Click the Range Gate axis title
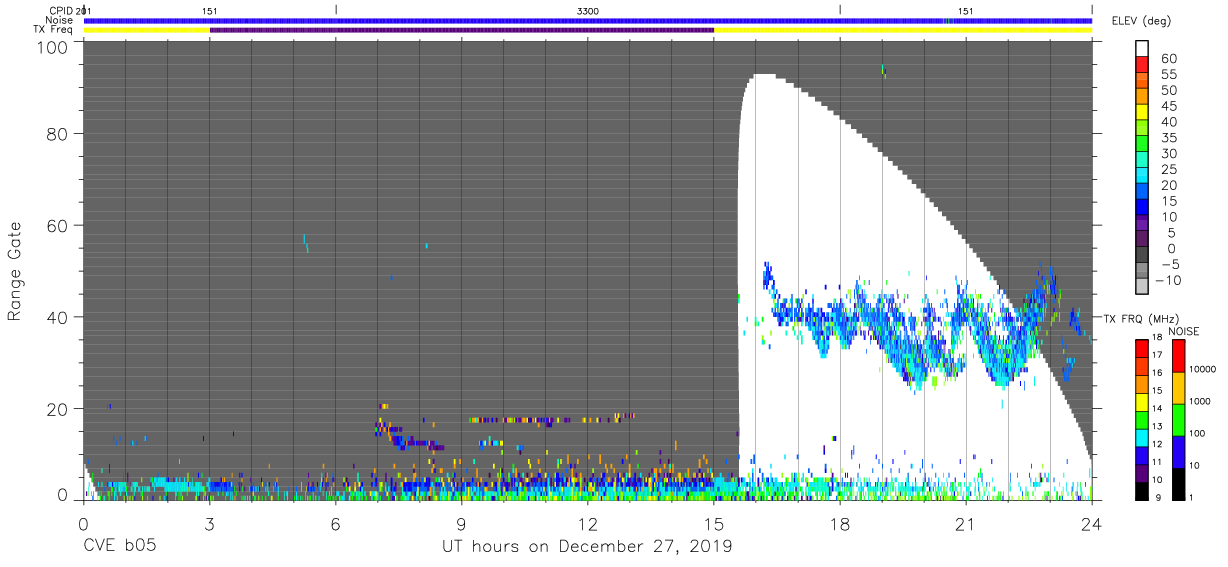This screenshot has height=567, width=1228. click(15, 272)
